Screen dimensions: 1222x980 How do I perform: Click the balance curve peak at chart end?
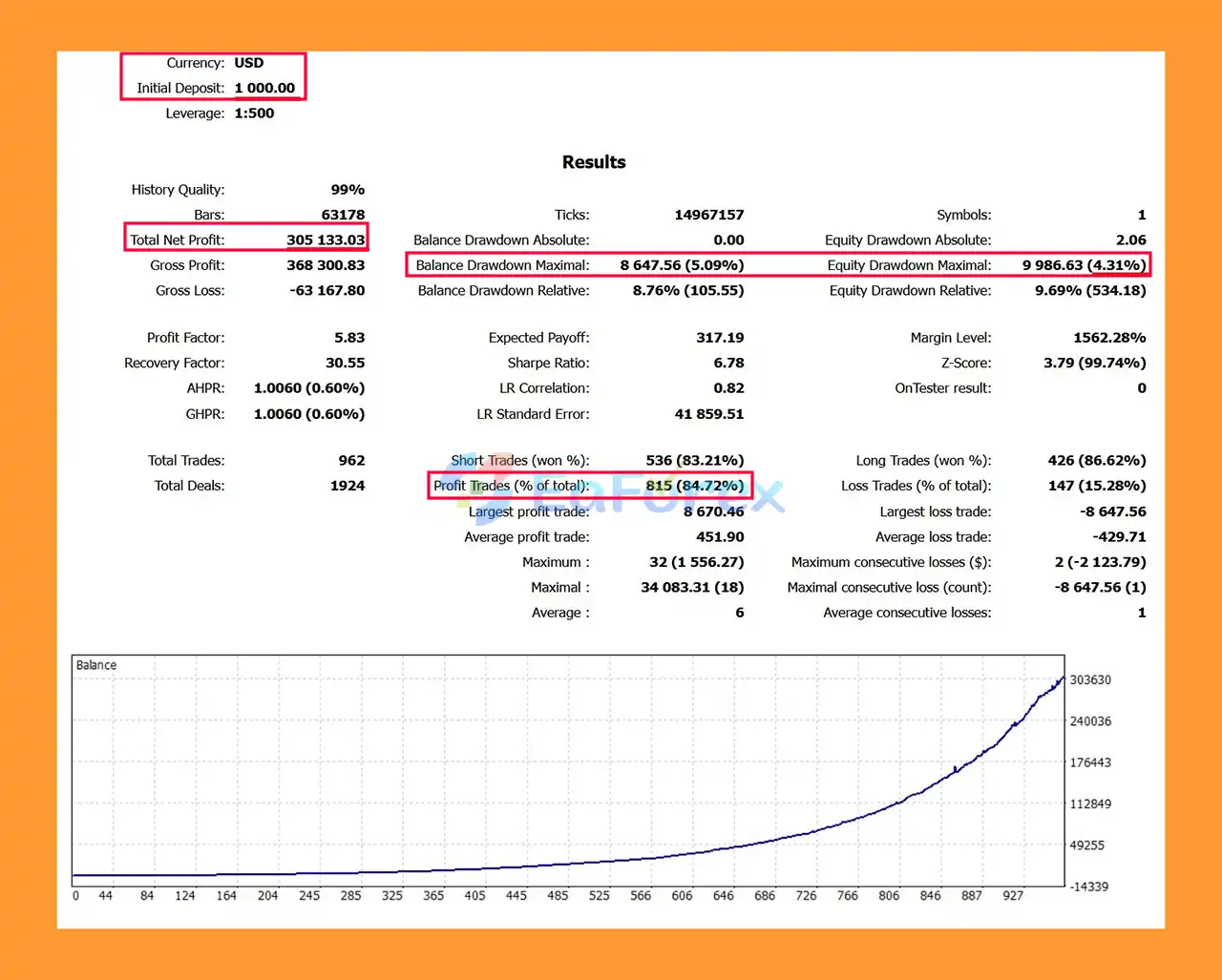[x=1062, y=678]
